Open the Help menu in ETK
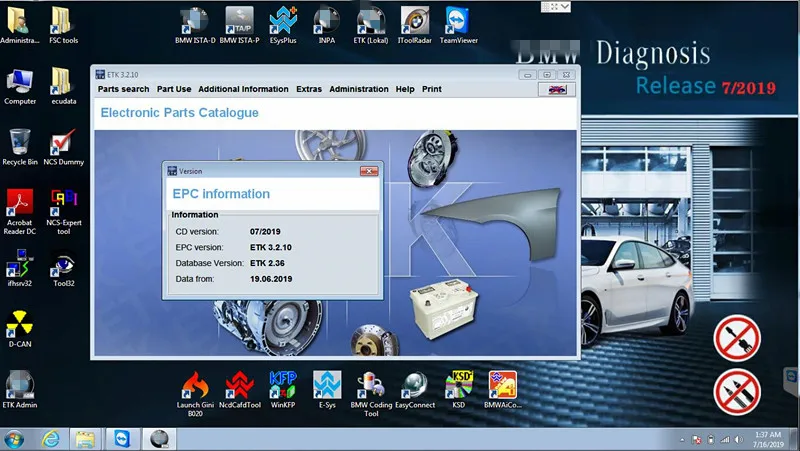Screen dimensions: 800x451 [405, 89]
